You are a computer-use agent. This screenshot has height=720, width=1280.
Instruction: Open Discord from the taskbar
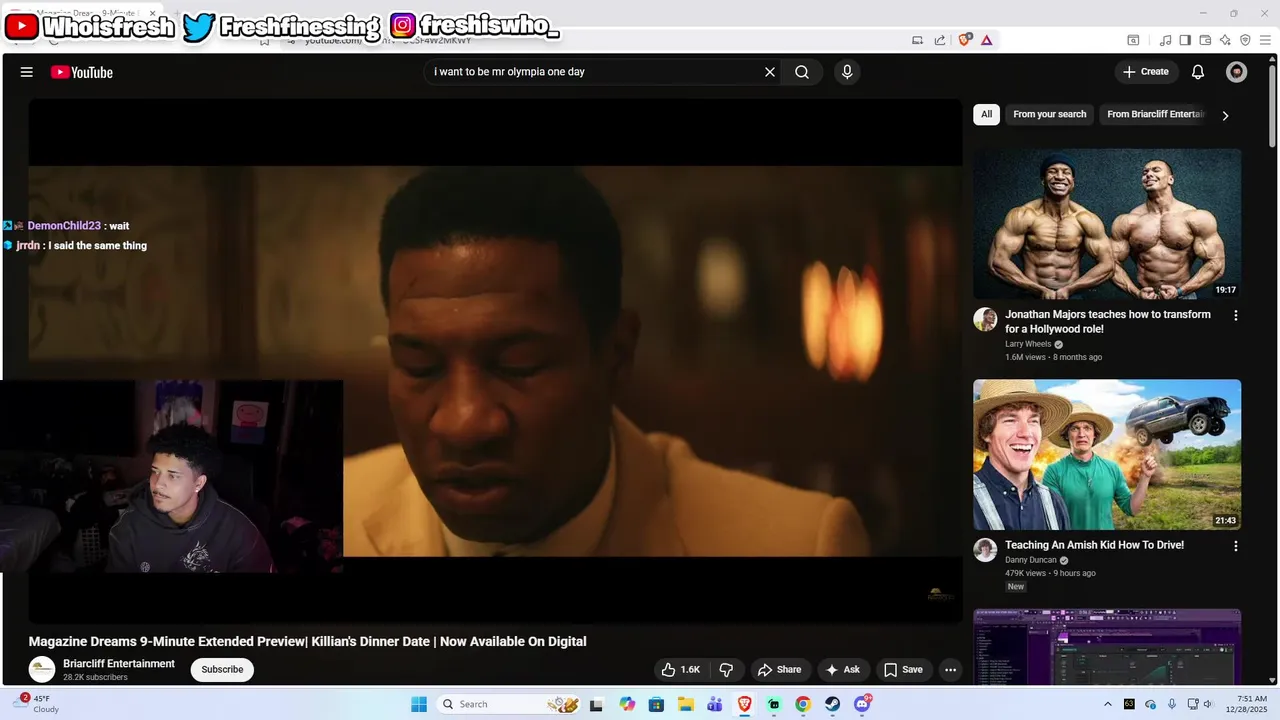[x=863, y=704]
